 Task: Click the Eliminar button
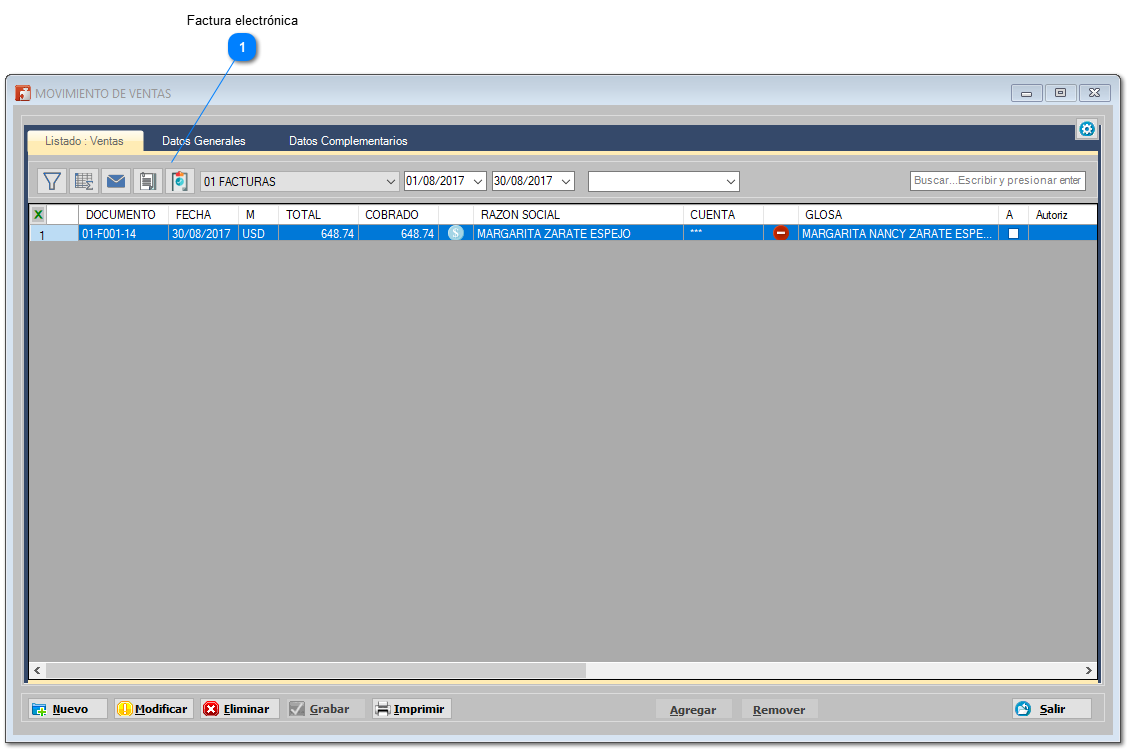pyautogui.click(x=240, y=709)
